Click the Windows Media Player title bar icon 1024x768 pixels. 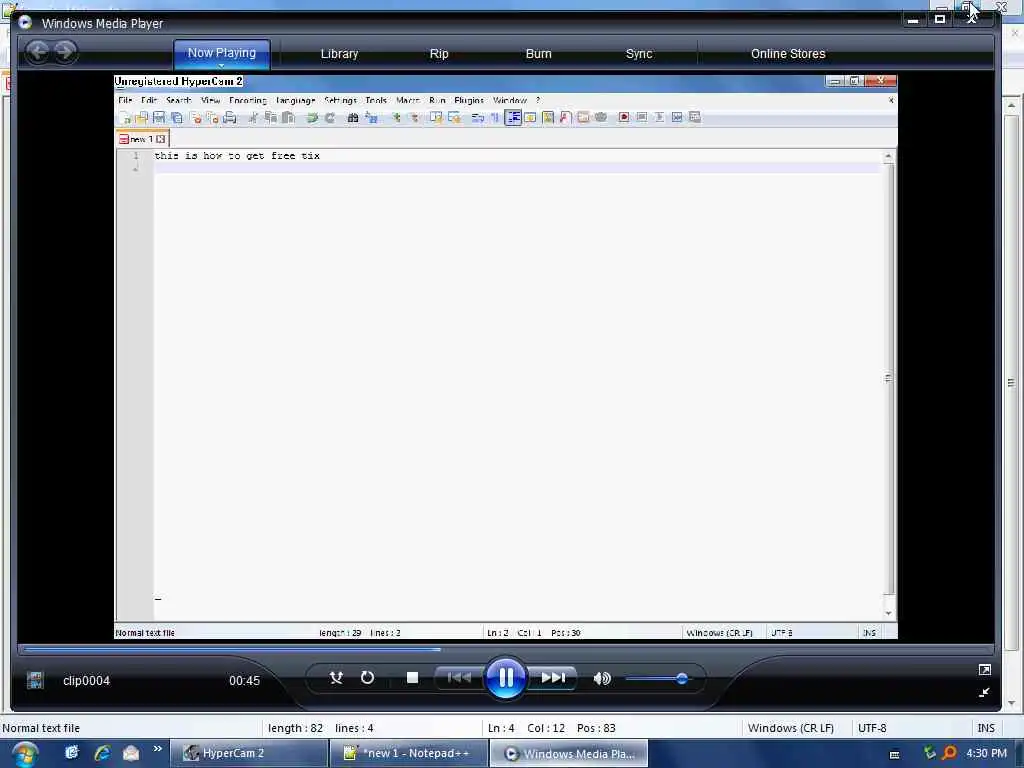pos(25,23)
